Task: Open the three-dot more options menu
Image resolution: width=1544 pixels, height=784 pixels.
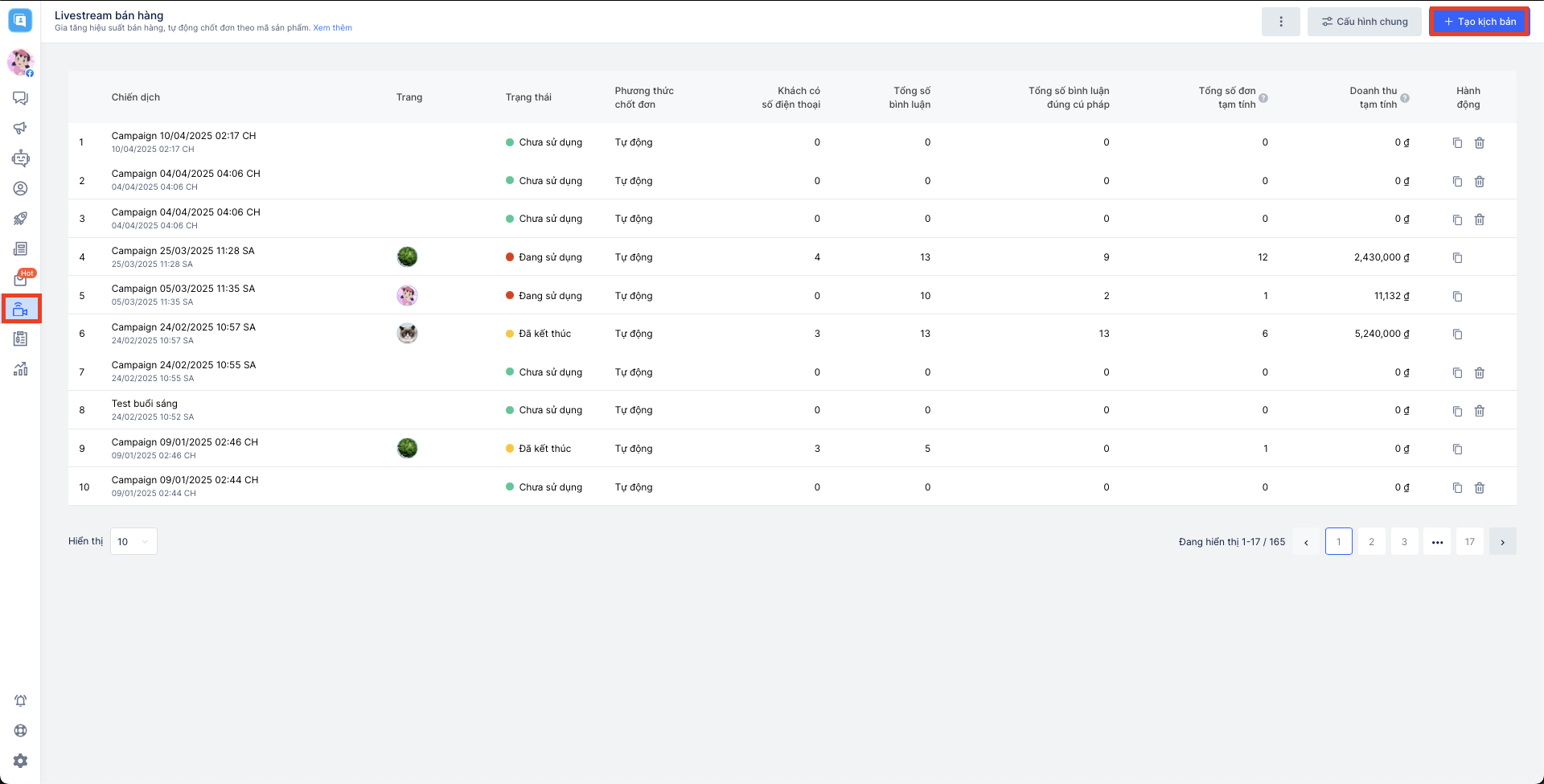Action: pyautogui.click(x=1280, y=22)
